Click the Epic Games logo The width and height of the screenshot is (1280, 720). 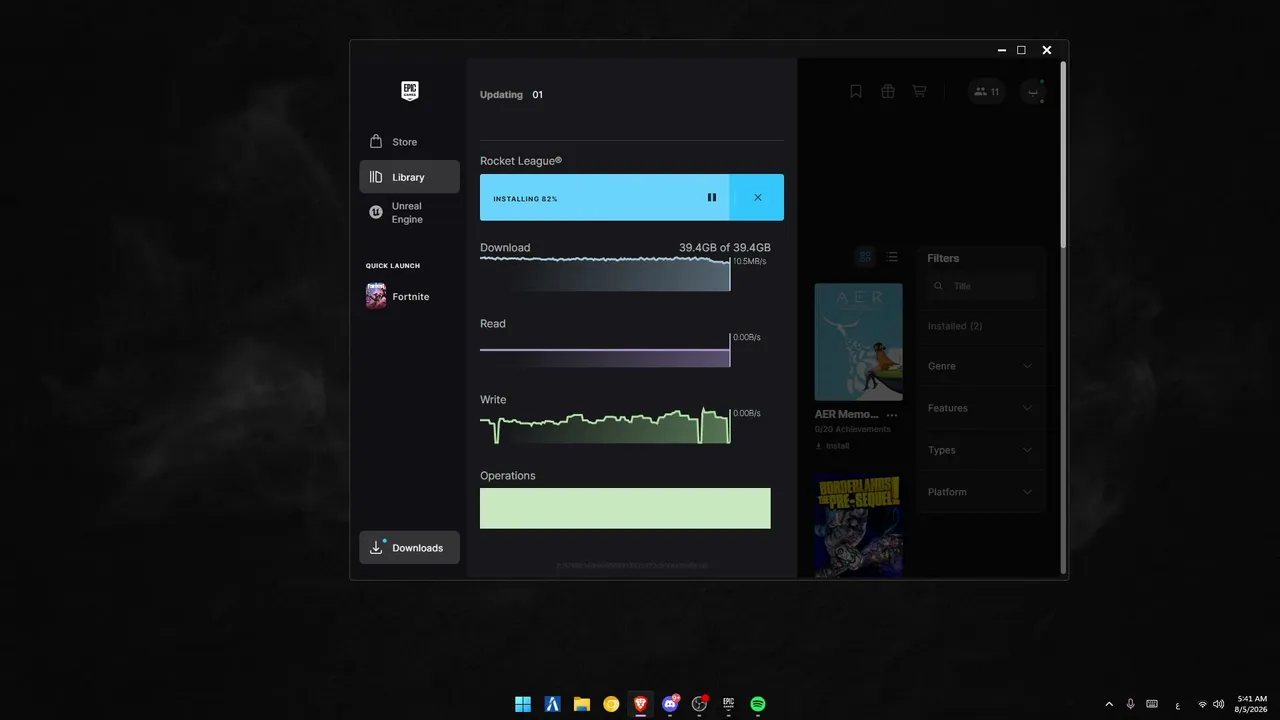[409, 91]
